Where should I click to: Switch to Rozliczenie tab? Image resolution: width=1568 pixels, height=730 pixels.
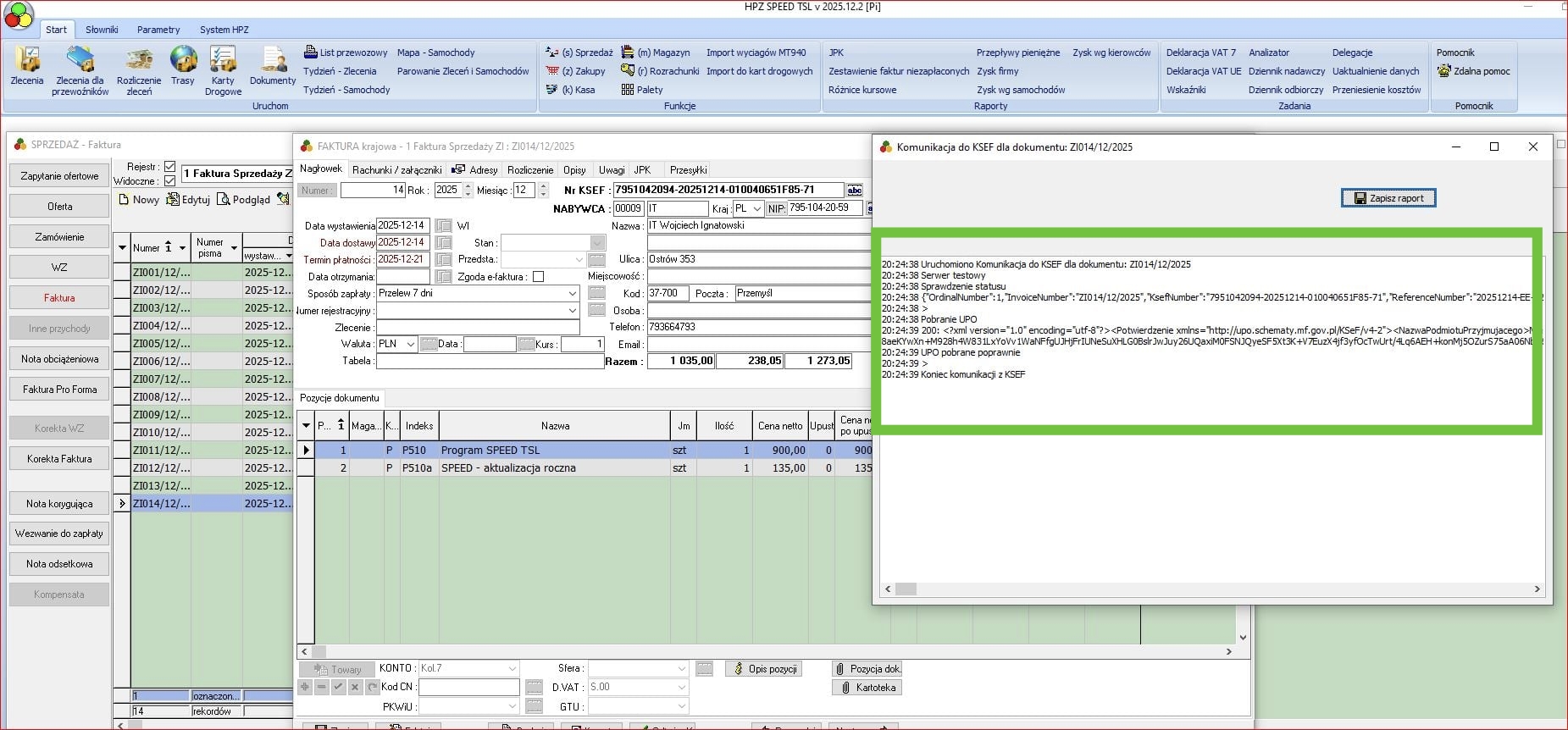530,170
